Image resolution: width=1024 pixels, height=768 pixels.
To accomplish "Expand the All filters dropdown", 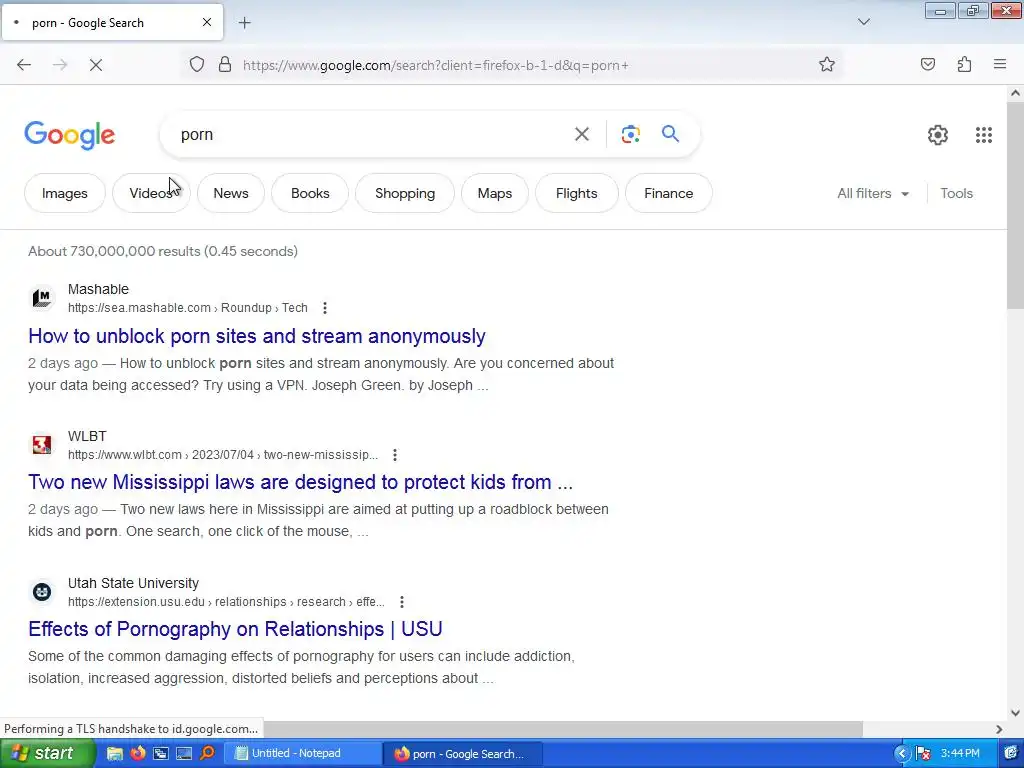I will click(872, 193).
